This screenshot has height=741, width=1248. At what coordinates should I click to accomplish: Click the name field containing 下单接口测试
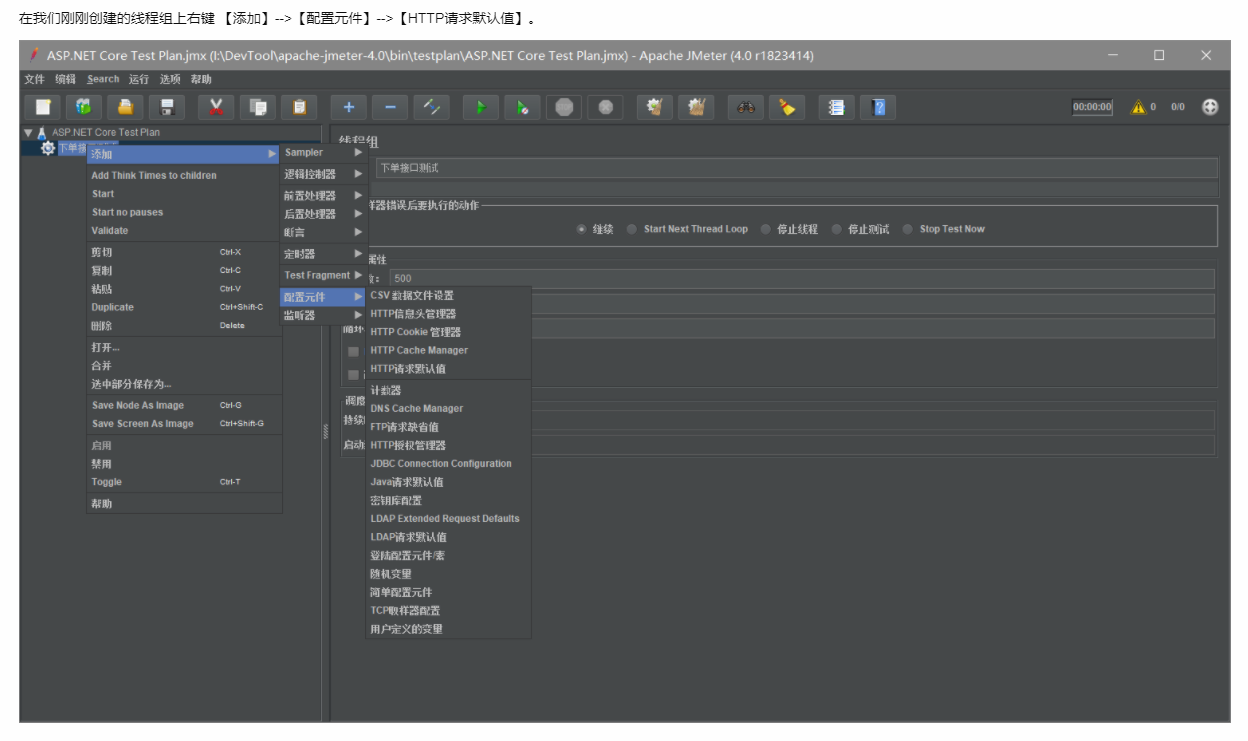(796, 168)
